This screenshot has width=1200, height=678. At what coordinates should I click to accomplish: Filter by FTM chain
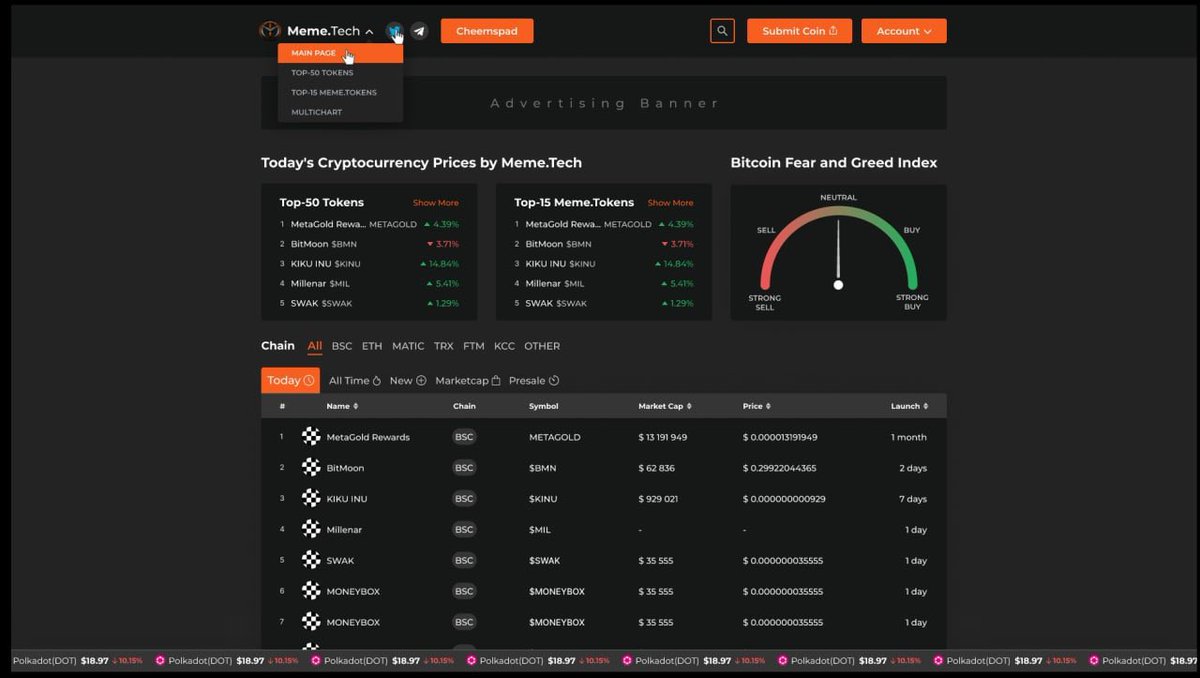click(x=474, y=346)
